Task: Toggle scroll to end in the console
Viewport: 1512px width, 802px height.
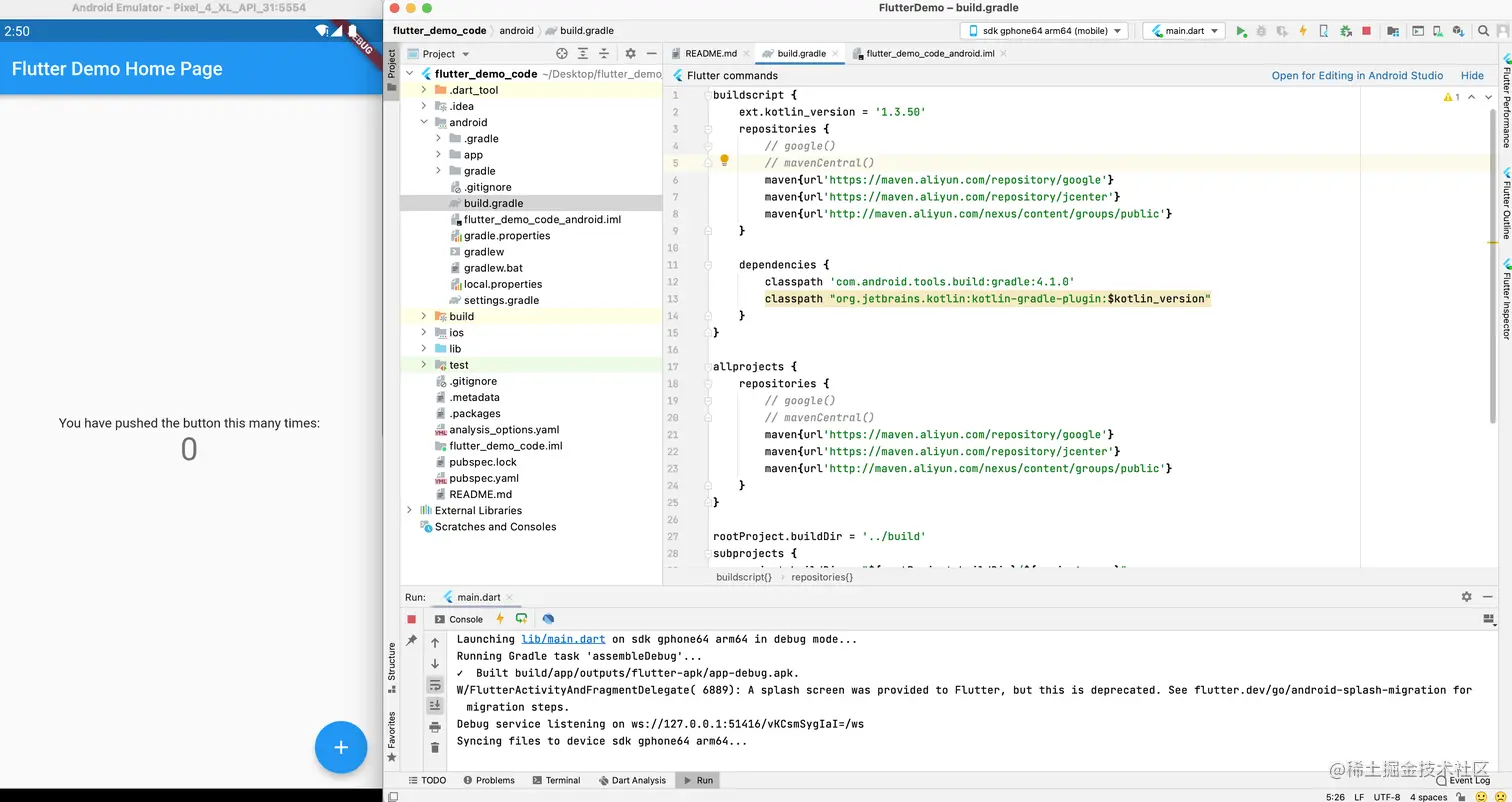Action: pos(435,706)
